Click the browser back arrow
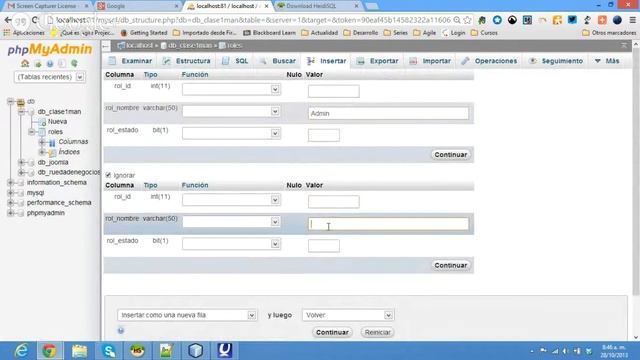Screen dimensions: 640x360 (8, 20)
